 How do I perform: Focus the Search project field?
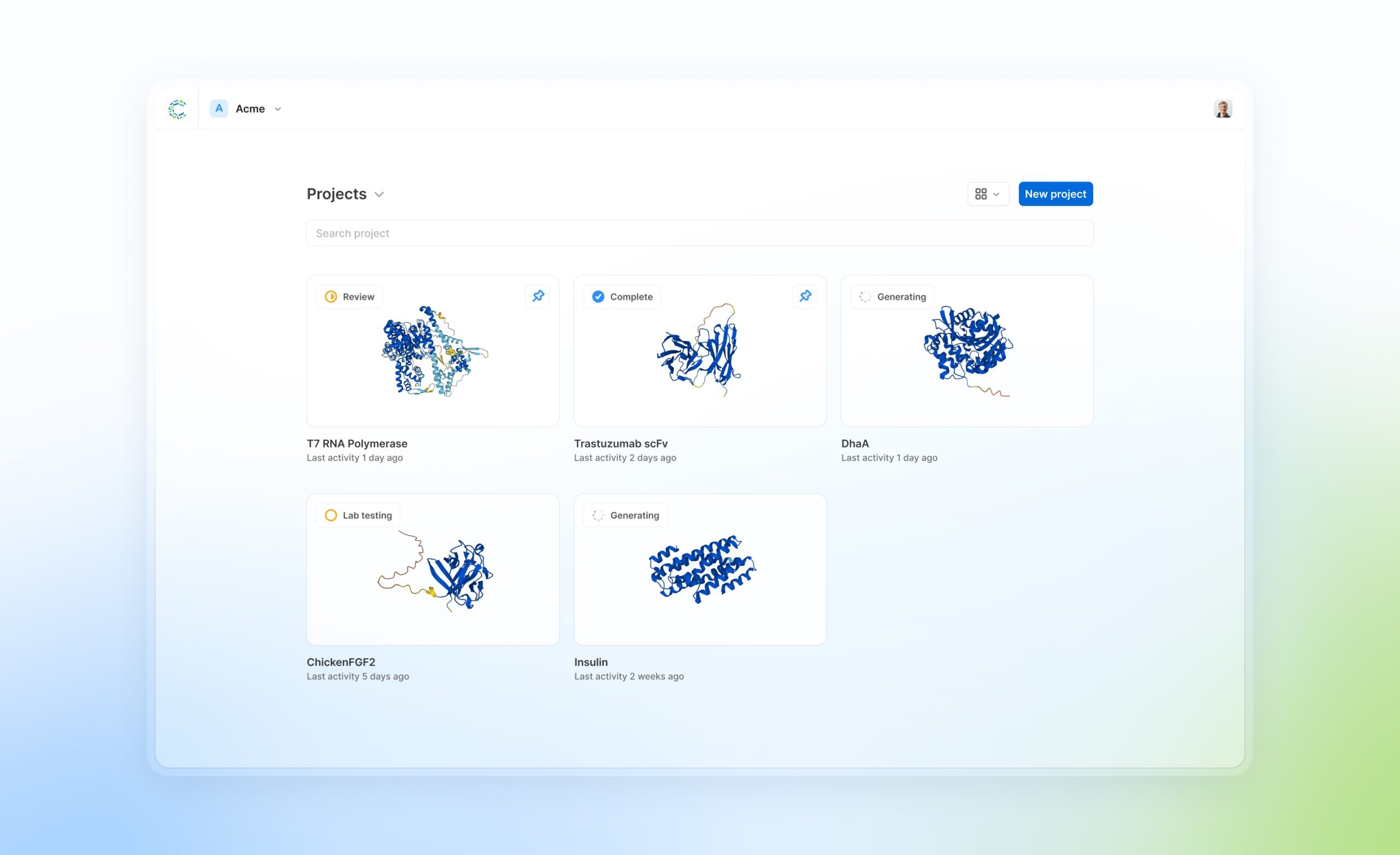699,233
